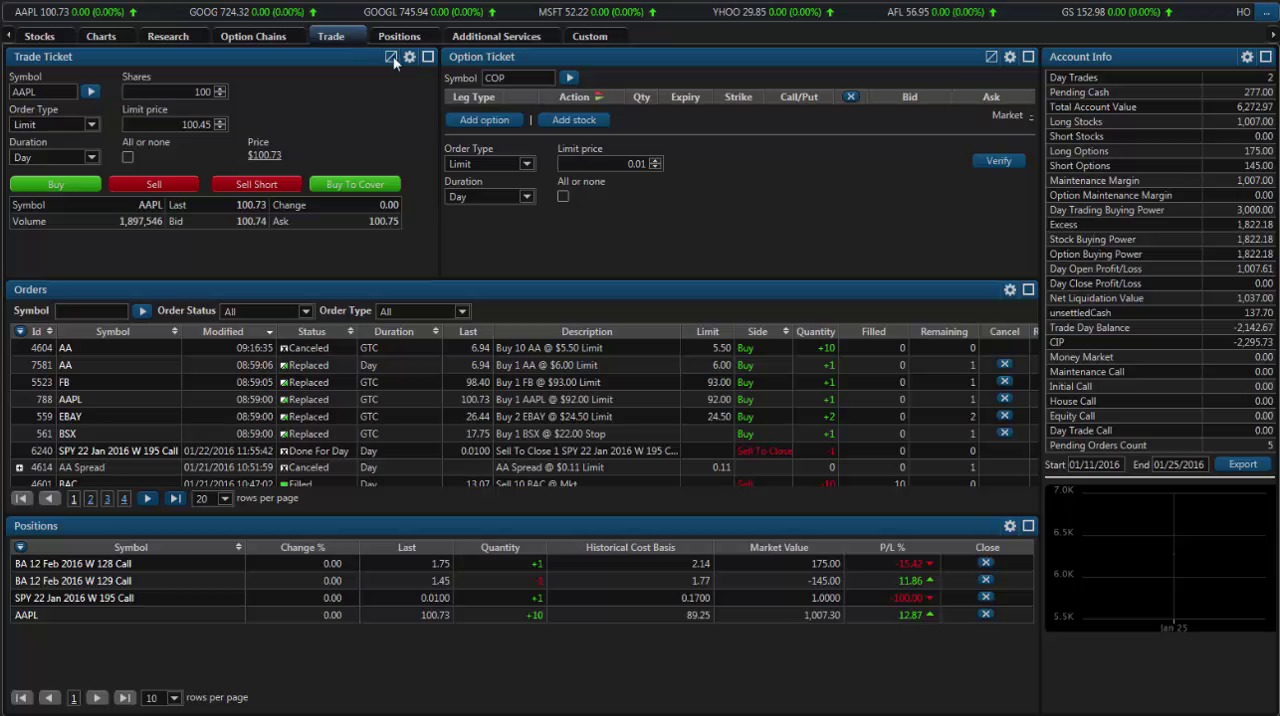Go to next page of Orders
This screenshot has height=716, width=1280.
[147, 499]
